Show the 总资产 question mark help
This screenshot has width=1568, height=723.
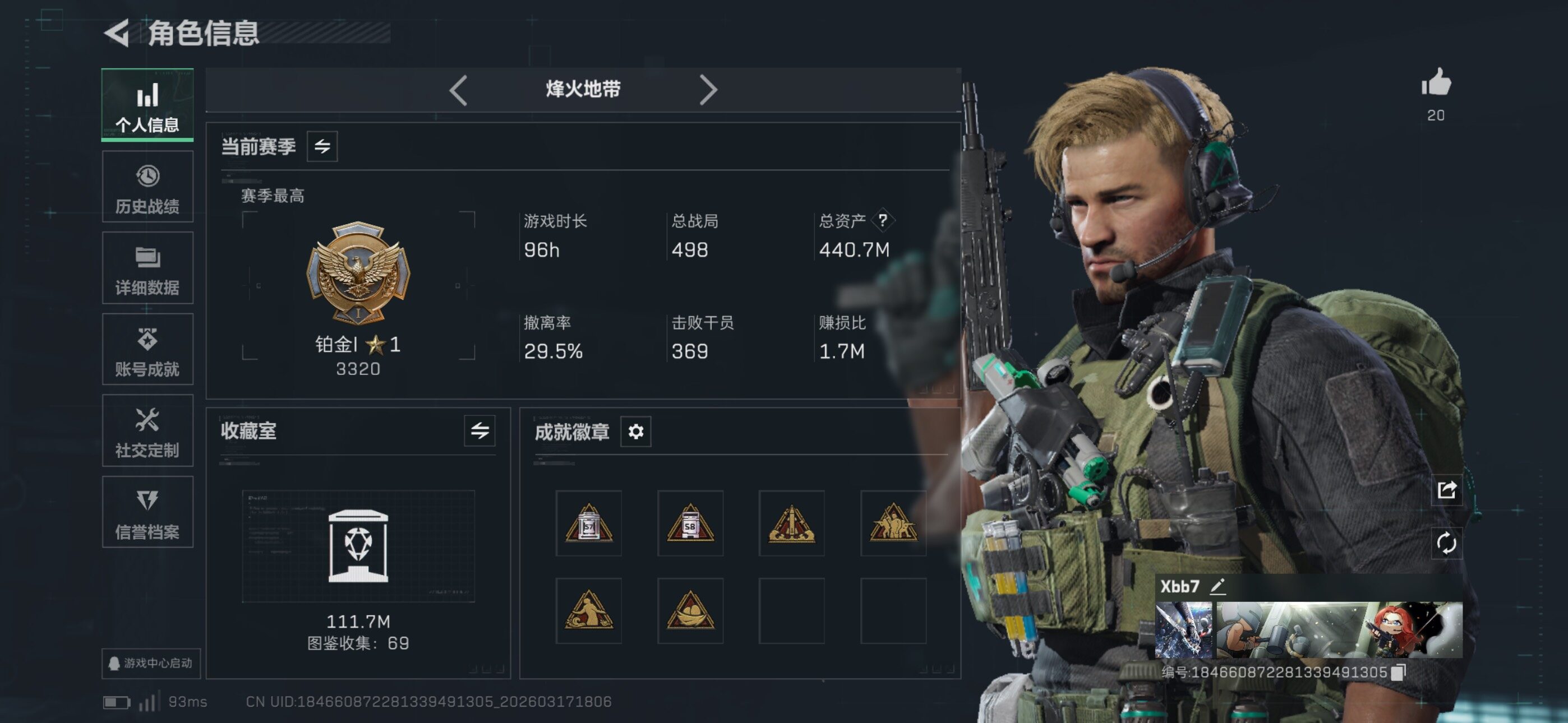coord(883,220)
